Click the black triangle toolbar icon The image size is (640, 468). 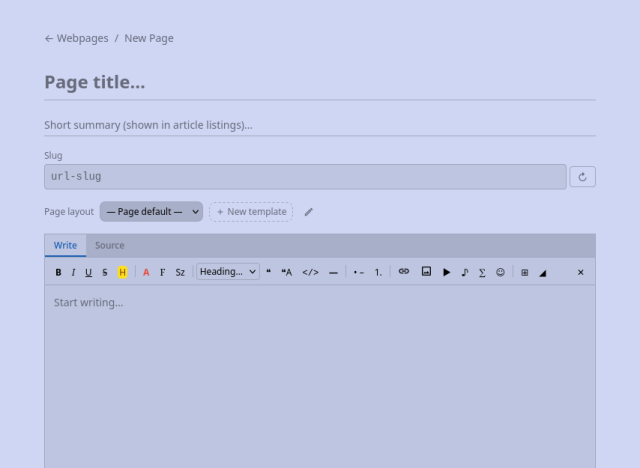point(542,273)
